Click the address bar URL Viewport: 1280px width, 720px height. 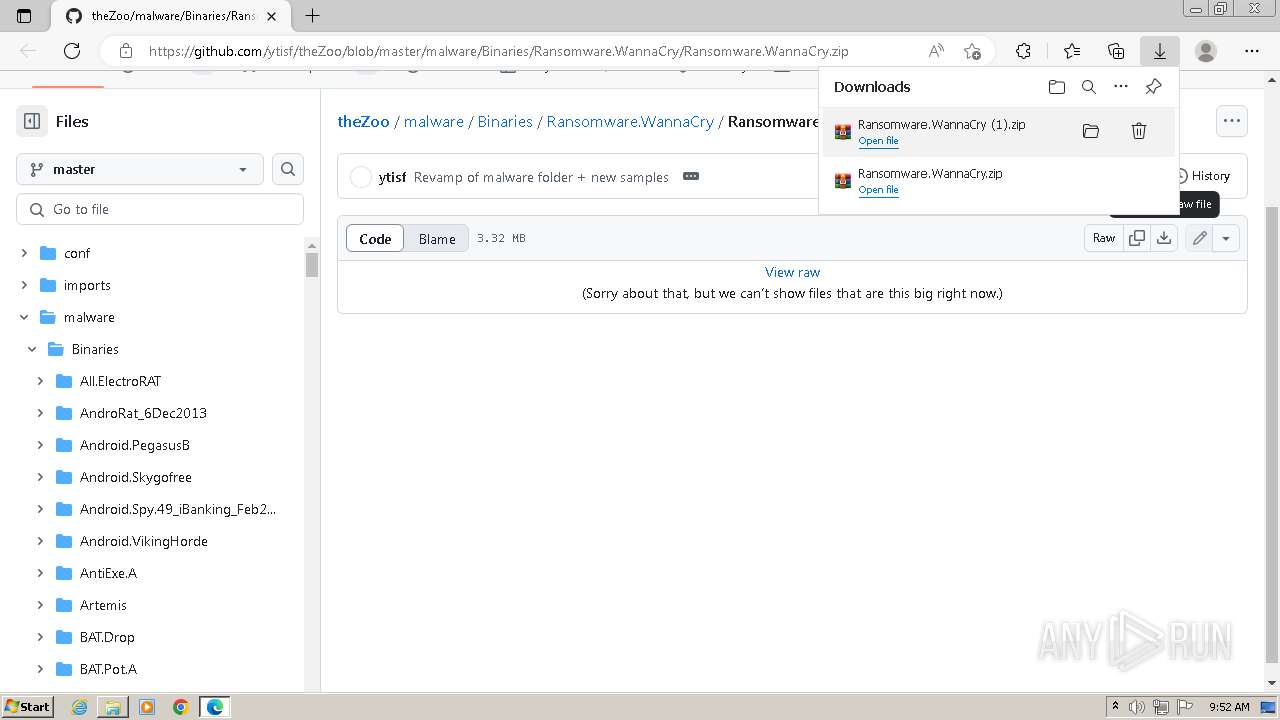coord(498,51)
